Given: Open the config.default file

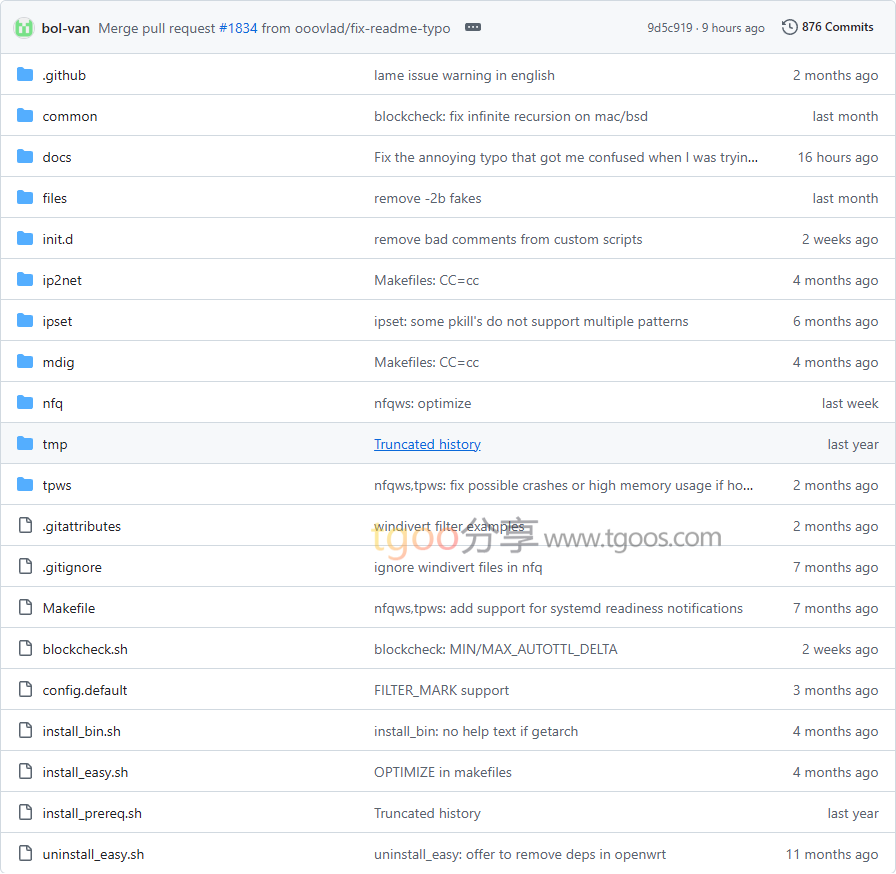Looking at the screenshot, I should 85,690.
